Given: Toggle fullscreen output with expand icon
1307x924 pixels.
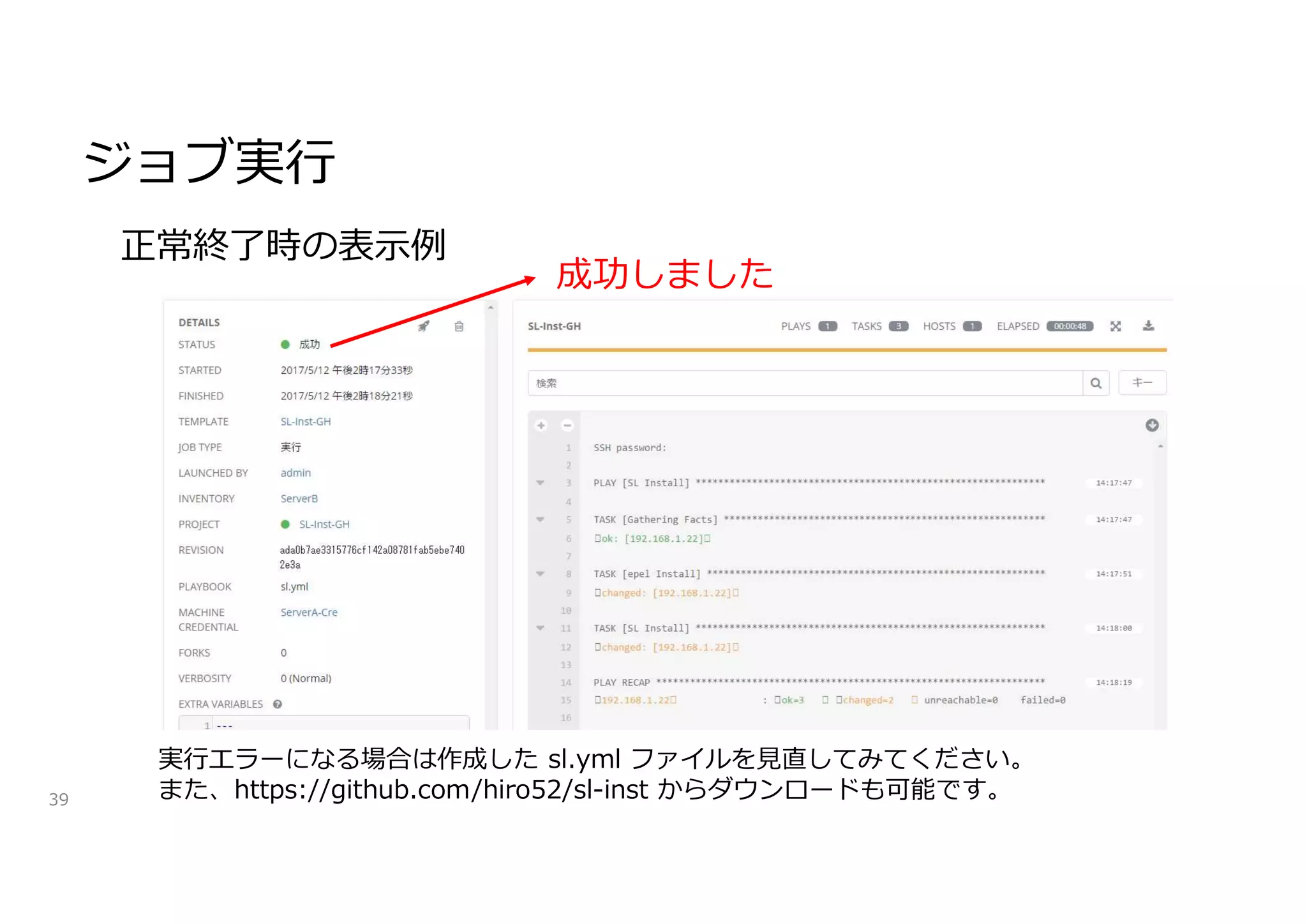Looking at the screenshot, I should [x=1116, y=326].
